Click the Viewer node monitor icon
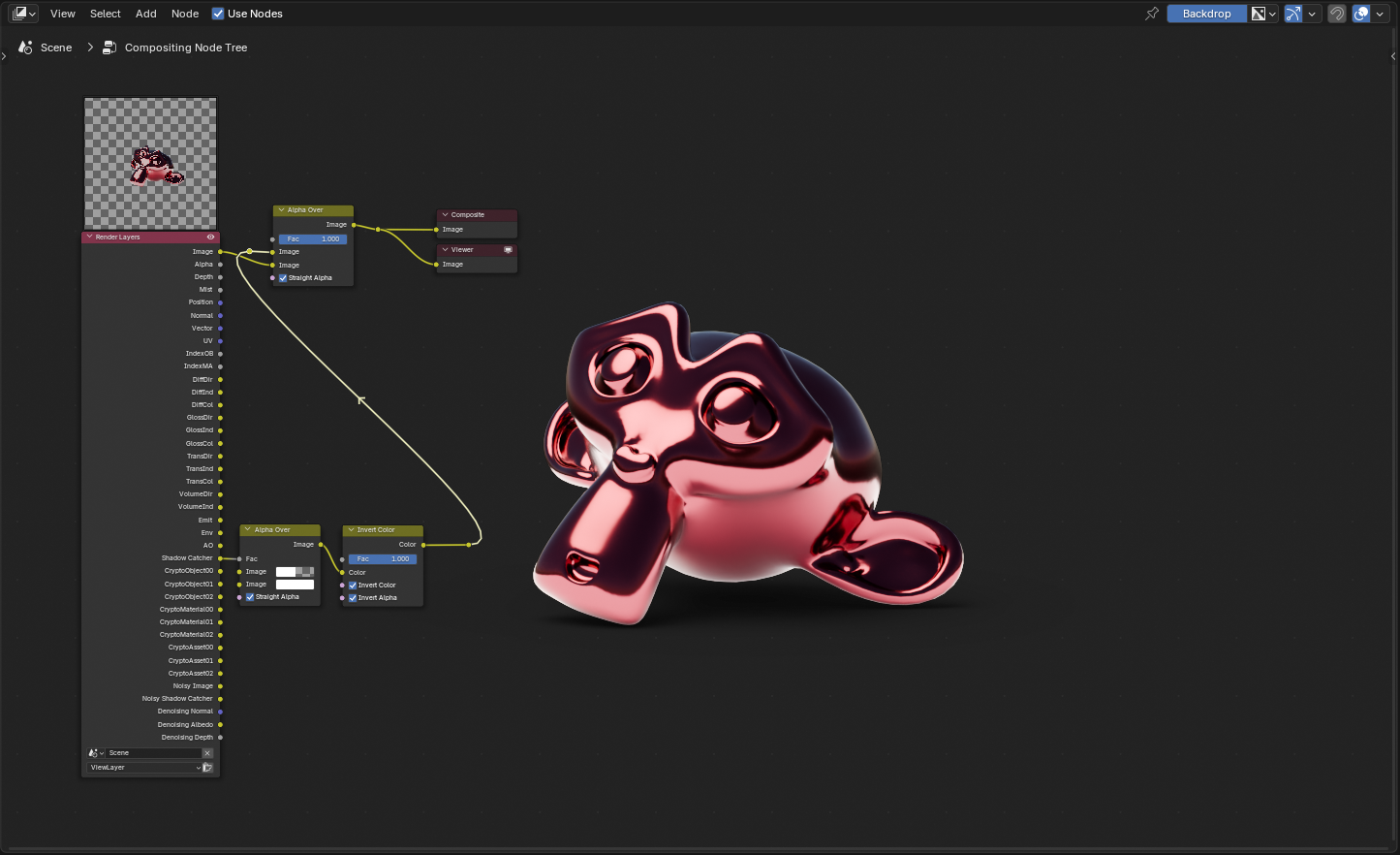Viewport: 1400px width, 855px height. tap(508, 249)
